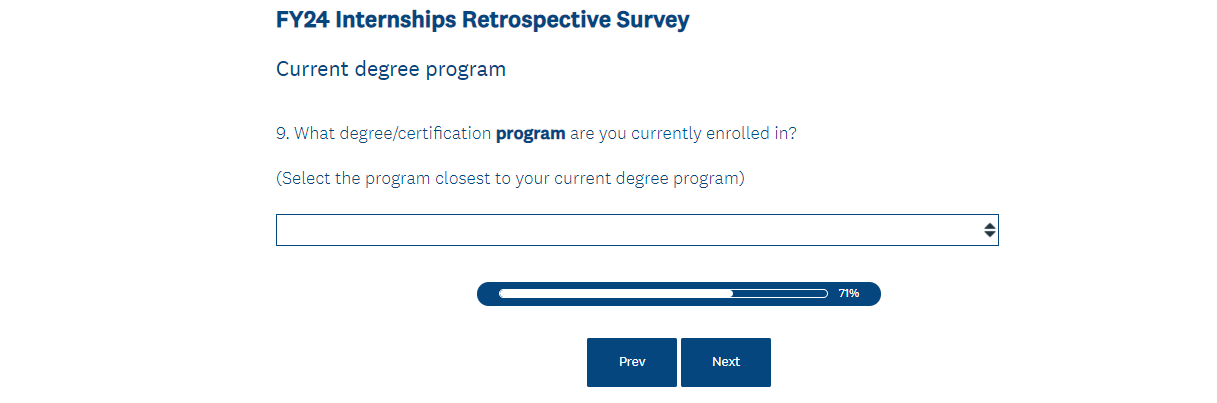Go back with the Prev button
Image resolution: width=1217 pixels, height=403 pixels.
pos(632,362)
